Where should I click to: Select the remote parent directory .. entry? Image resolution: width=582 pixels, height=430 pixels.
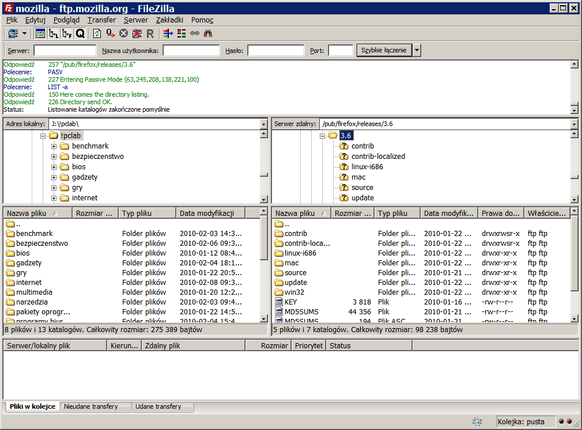(282, 224)
